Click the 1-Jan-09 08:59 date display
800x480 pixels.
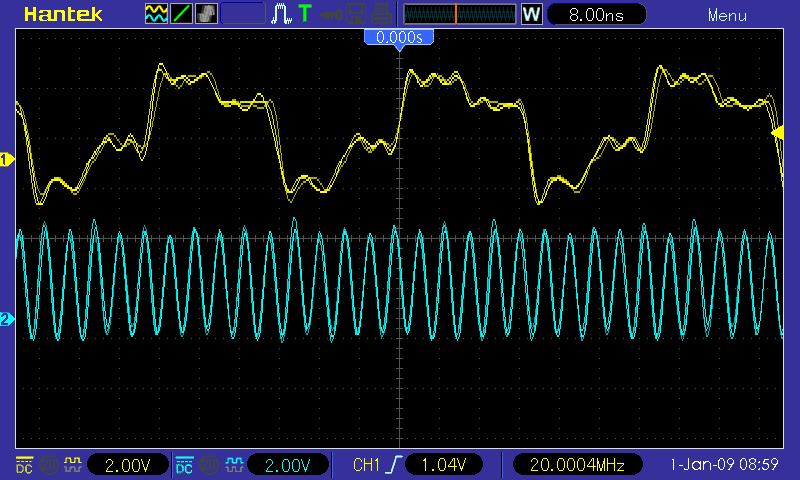pos(724,464)
